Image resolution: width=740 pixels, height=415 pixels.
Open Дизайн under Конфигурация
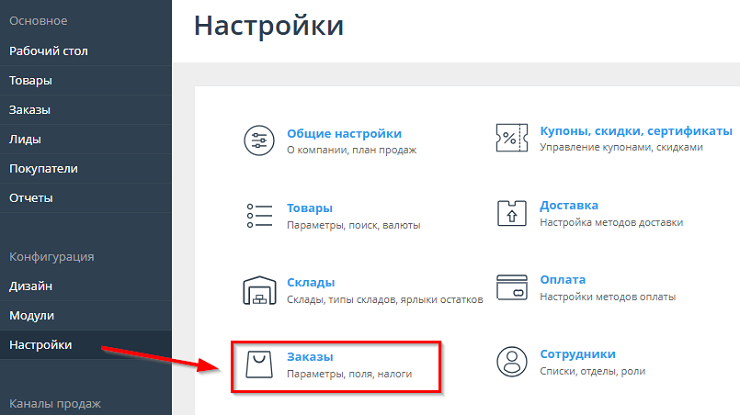pyautogui.click(x=30, y=286)
